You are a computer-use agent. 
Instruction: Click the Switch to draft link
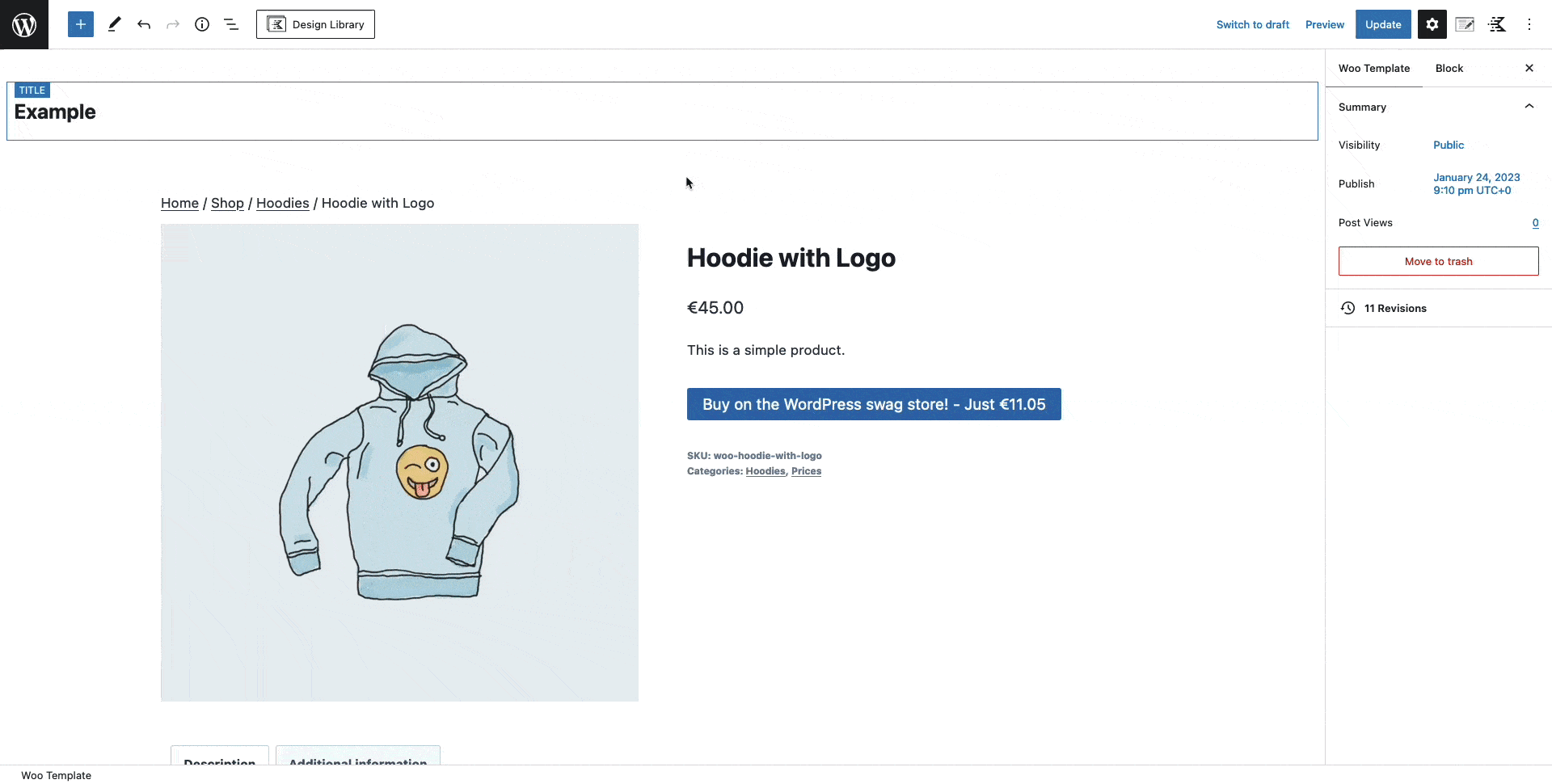(x=1252, y=24)
